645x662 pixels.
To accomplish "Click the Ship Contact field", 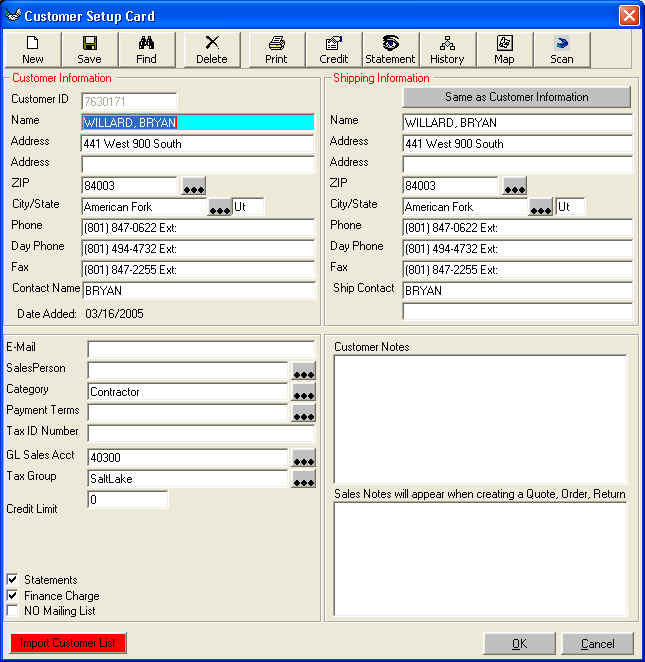I will [518, 291].
